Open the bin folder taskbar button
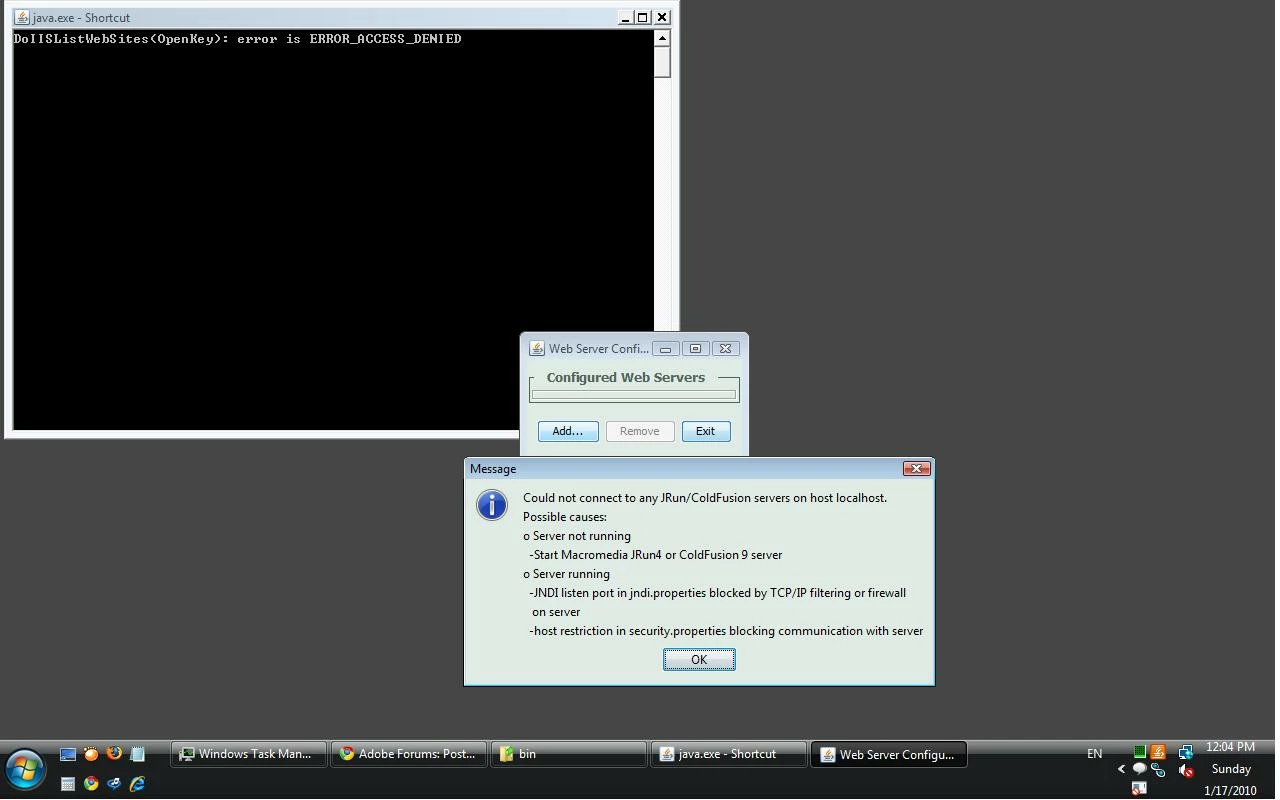 click(569, 754)
